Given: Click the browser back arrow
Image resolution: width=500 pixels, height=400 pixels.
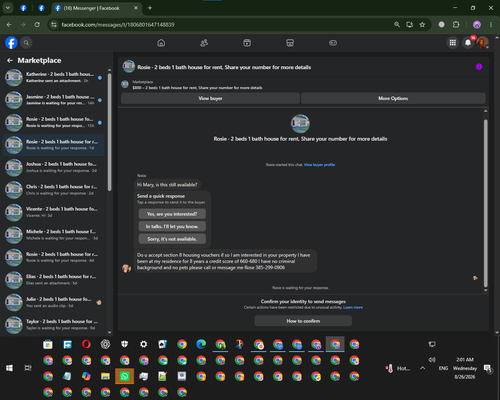Looking at the screenshot, I should [x=9, y=25].
